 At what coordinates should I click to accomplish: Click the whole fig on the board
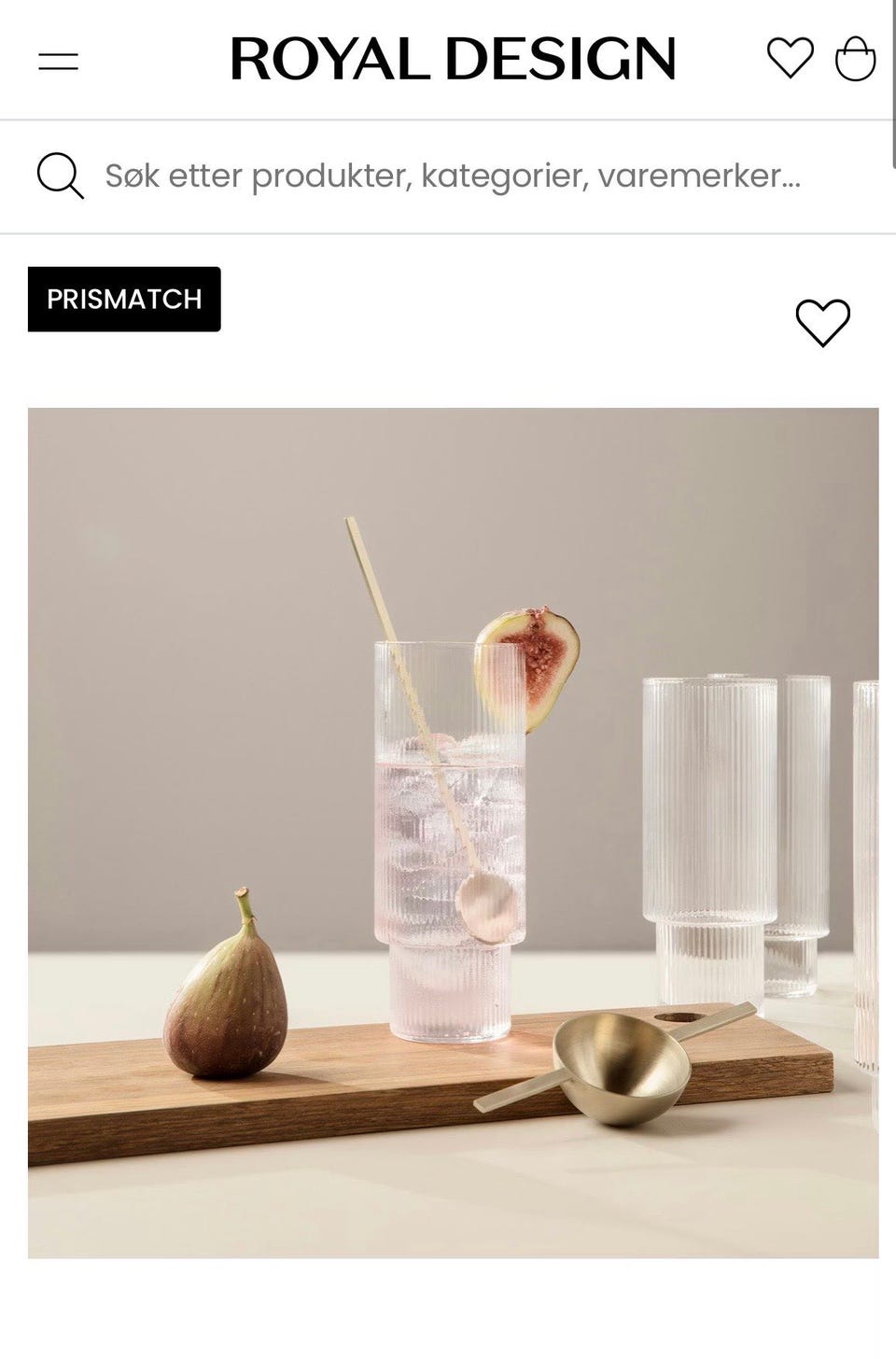224,991
